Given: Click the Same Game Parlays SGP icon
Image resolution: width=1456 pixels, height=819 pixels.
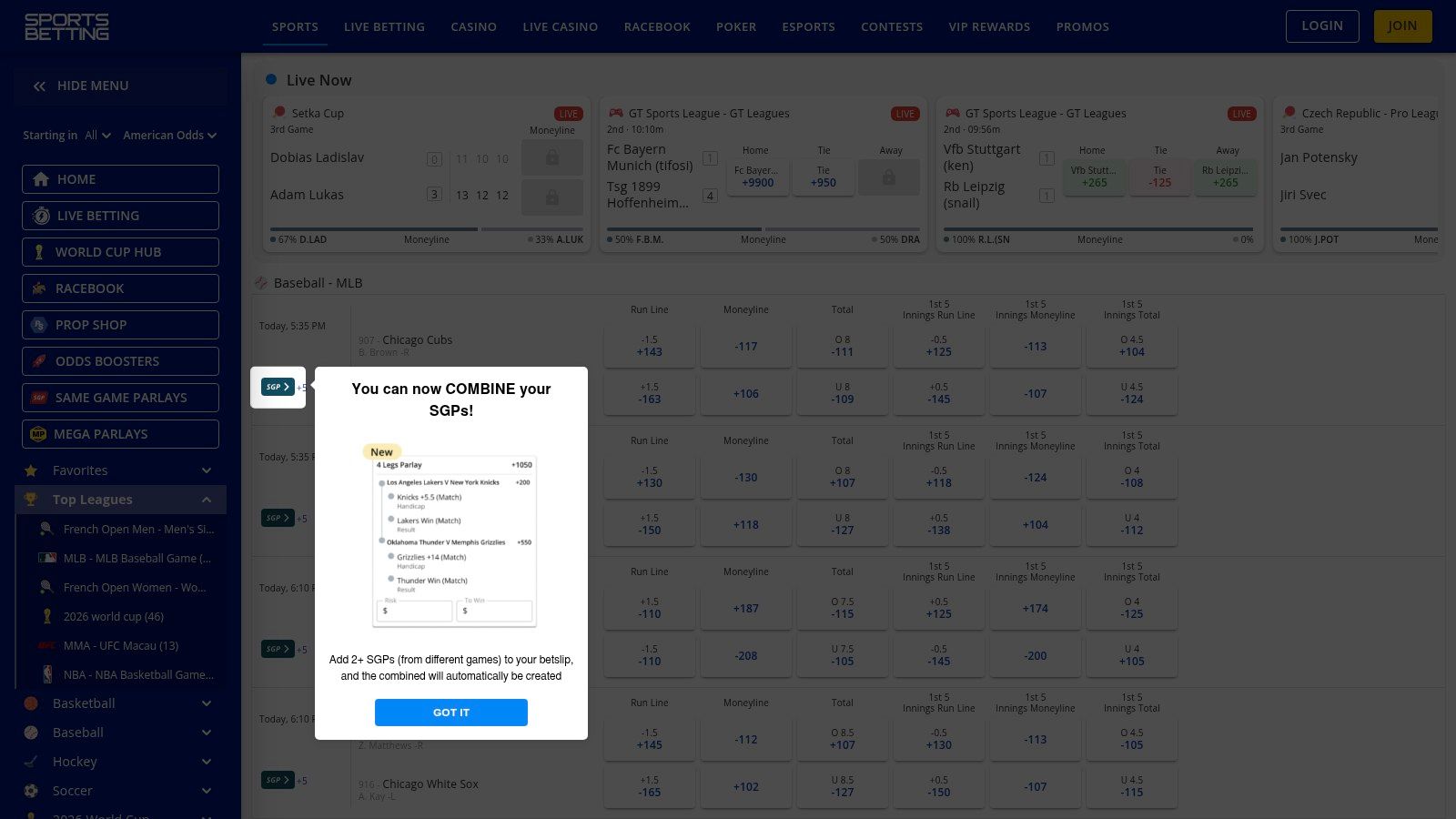Looking at the screenshot, I should coord(39,398).
